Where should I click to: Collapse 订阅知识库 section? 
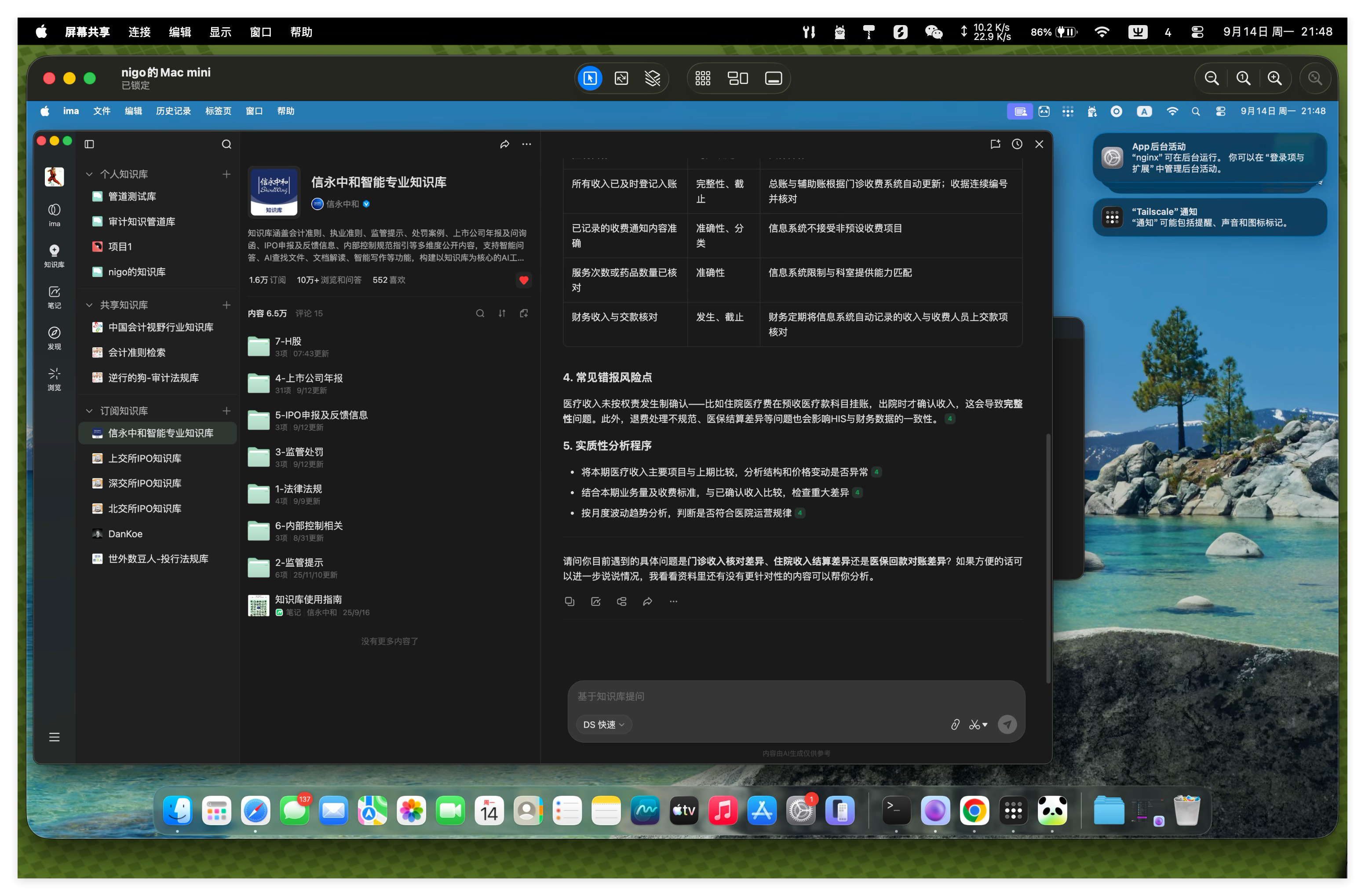pyautogui.click(x=89, y=411)
